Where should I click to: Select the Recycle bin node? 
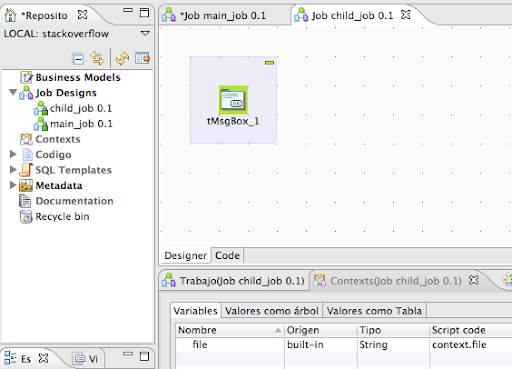coord(62,216)
